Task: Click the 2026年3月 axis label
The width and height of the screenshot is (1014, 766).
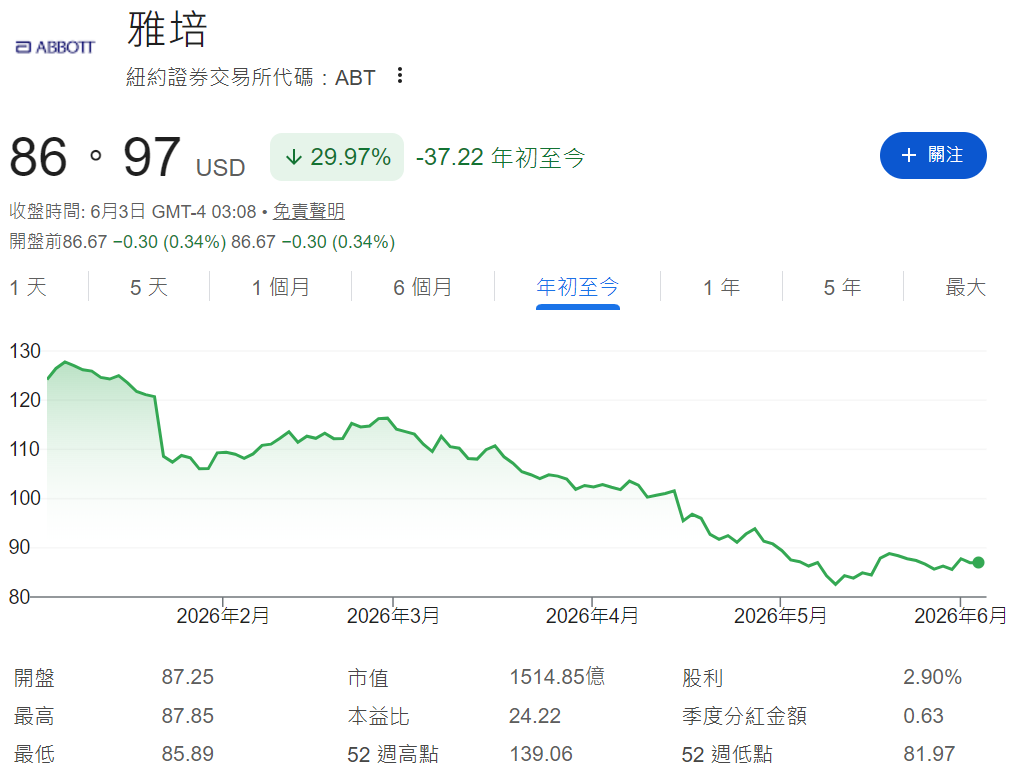Action: (393, 615)
